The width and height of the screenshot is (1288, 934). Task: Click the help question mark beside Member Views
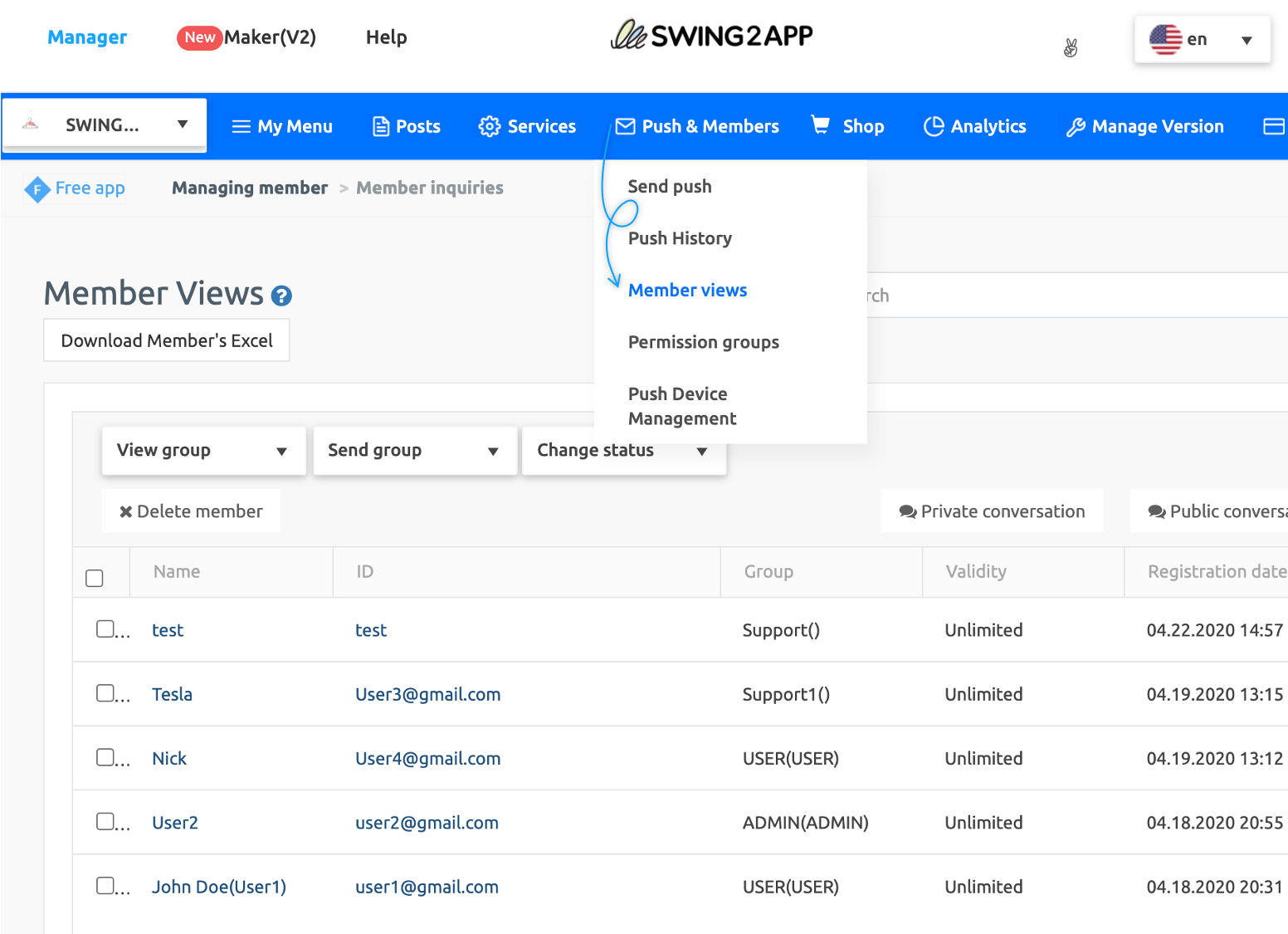click(281, 296)
